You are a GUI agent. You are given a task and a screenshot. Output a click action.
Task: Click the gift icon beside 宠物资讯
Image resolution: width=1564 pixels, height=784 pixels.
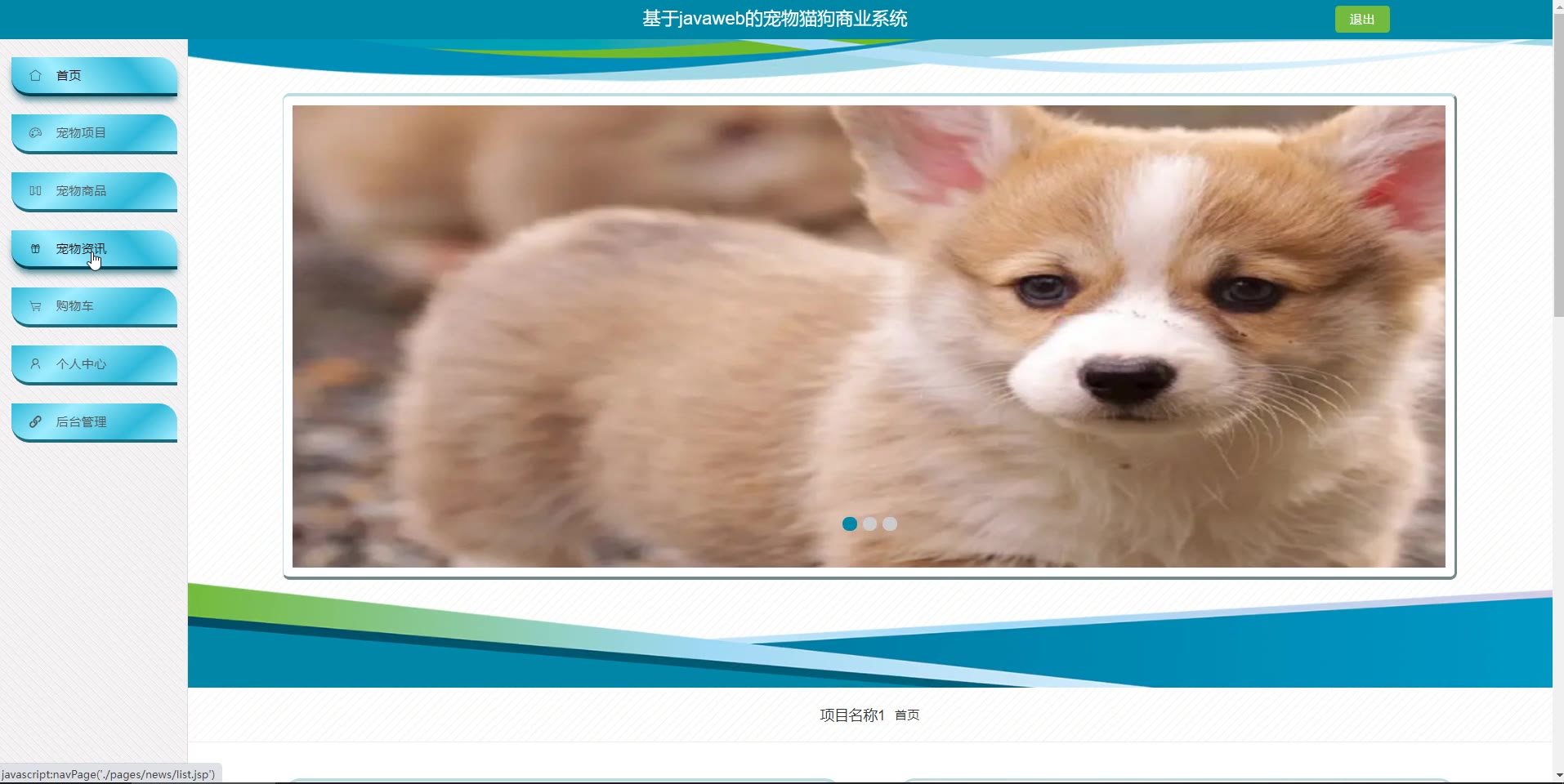pyautogui.click(x=35, y=248)
